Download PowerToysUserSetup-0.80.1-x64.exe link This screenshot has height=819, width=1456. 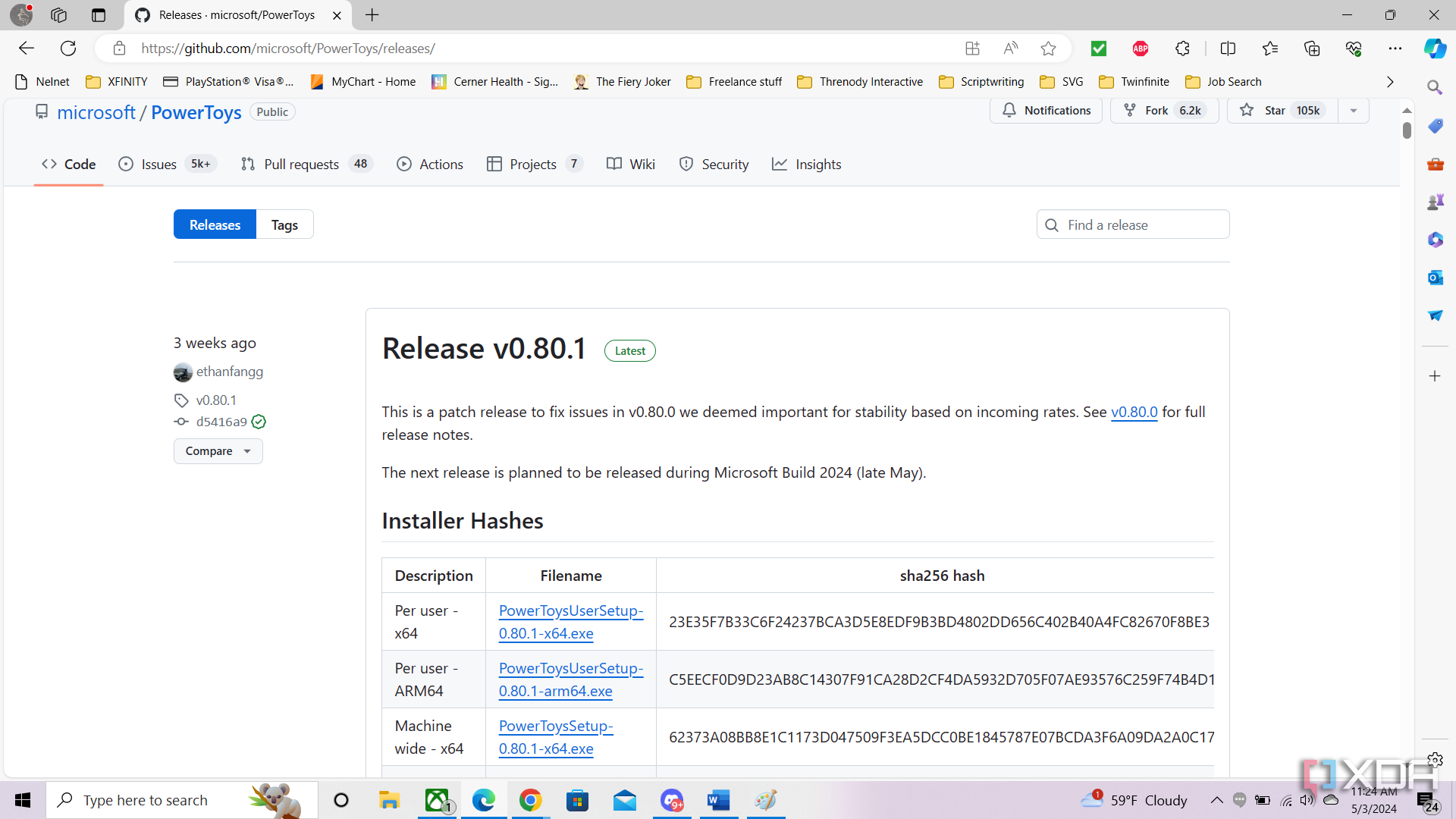(x=570, y=622)
